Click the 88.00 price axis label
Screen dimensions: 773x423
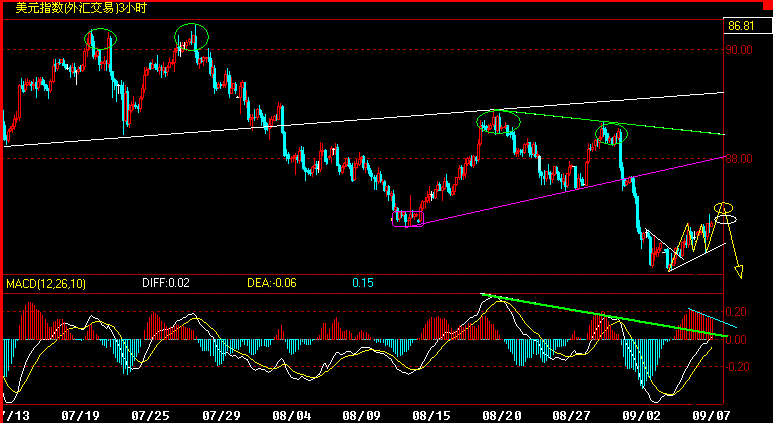(x=738, y=159)
